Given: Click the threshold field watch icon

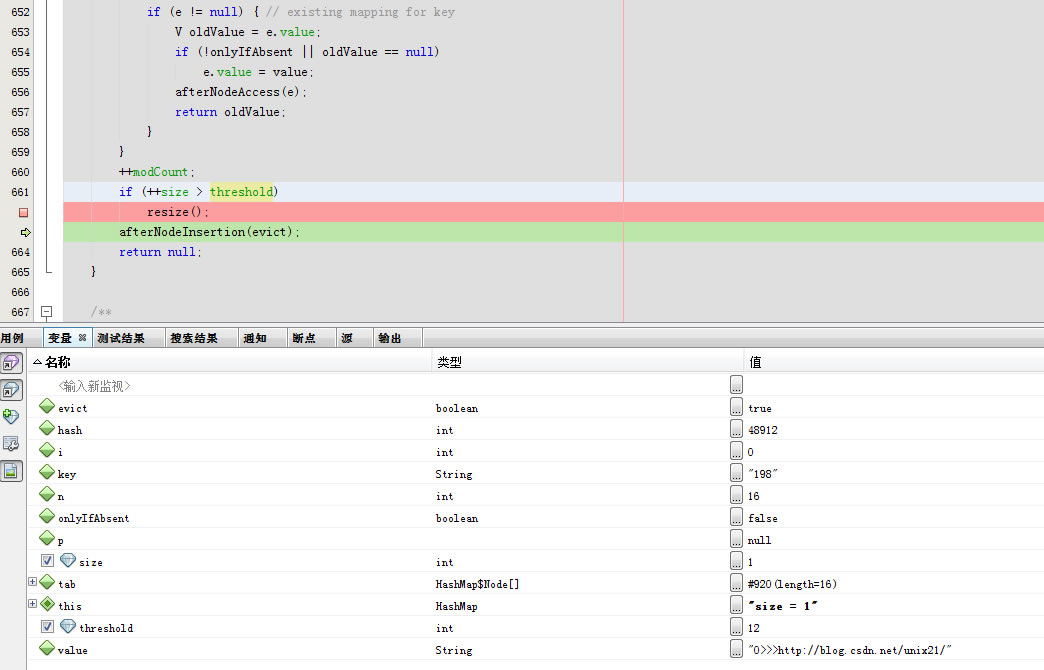Looking at the screenshot, I should (68, 626).
